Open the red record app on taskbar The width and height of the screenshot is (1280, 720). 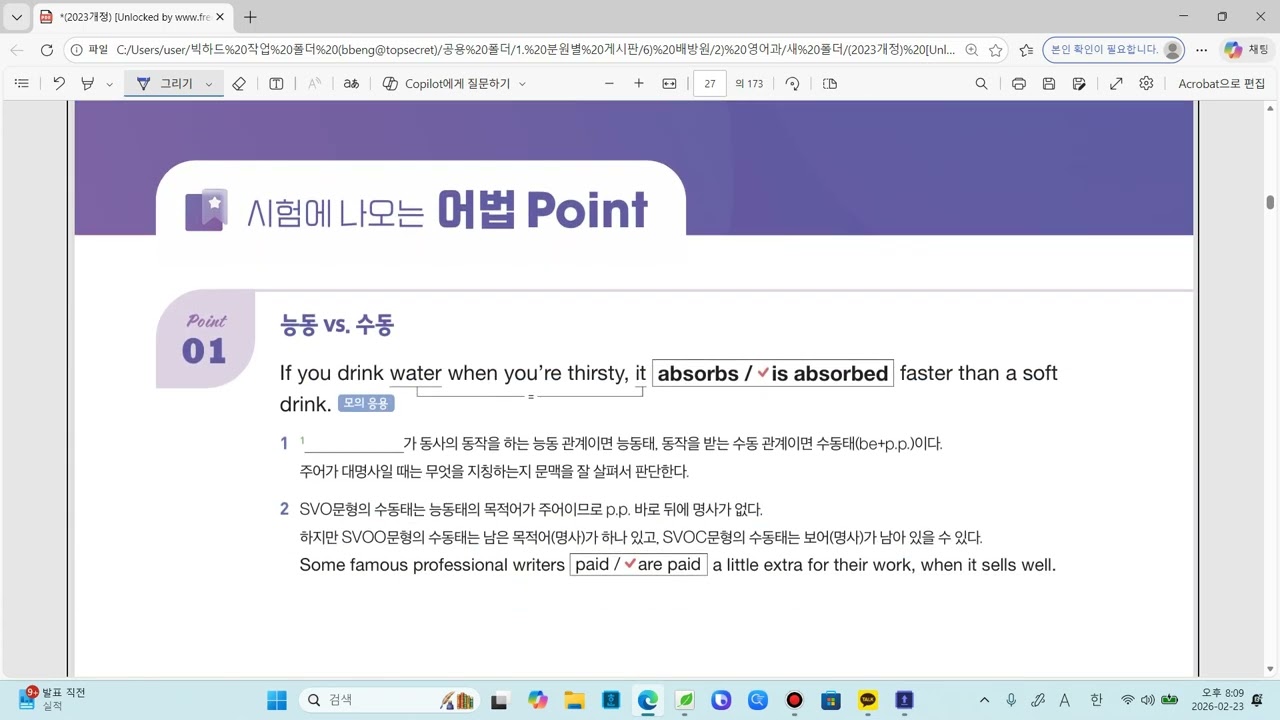pos(794,700)
